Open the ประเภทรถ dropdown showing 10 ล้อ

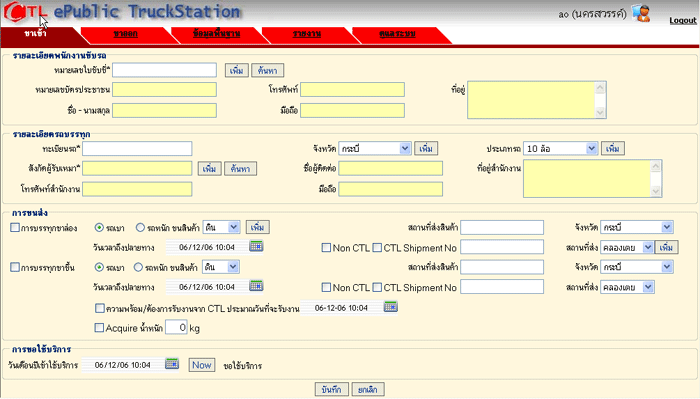coord(560,149)
